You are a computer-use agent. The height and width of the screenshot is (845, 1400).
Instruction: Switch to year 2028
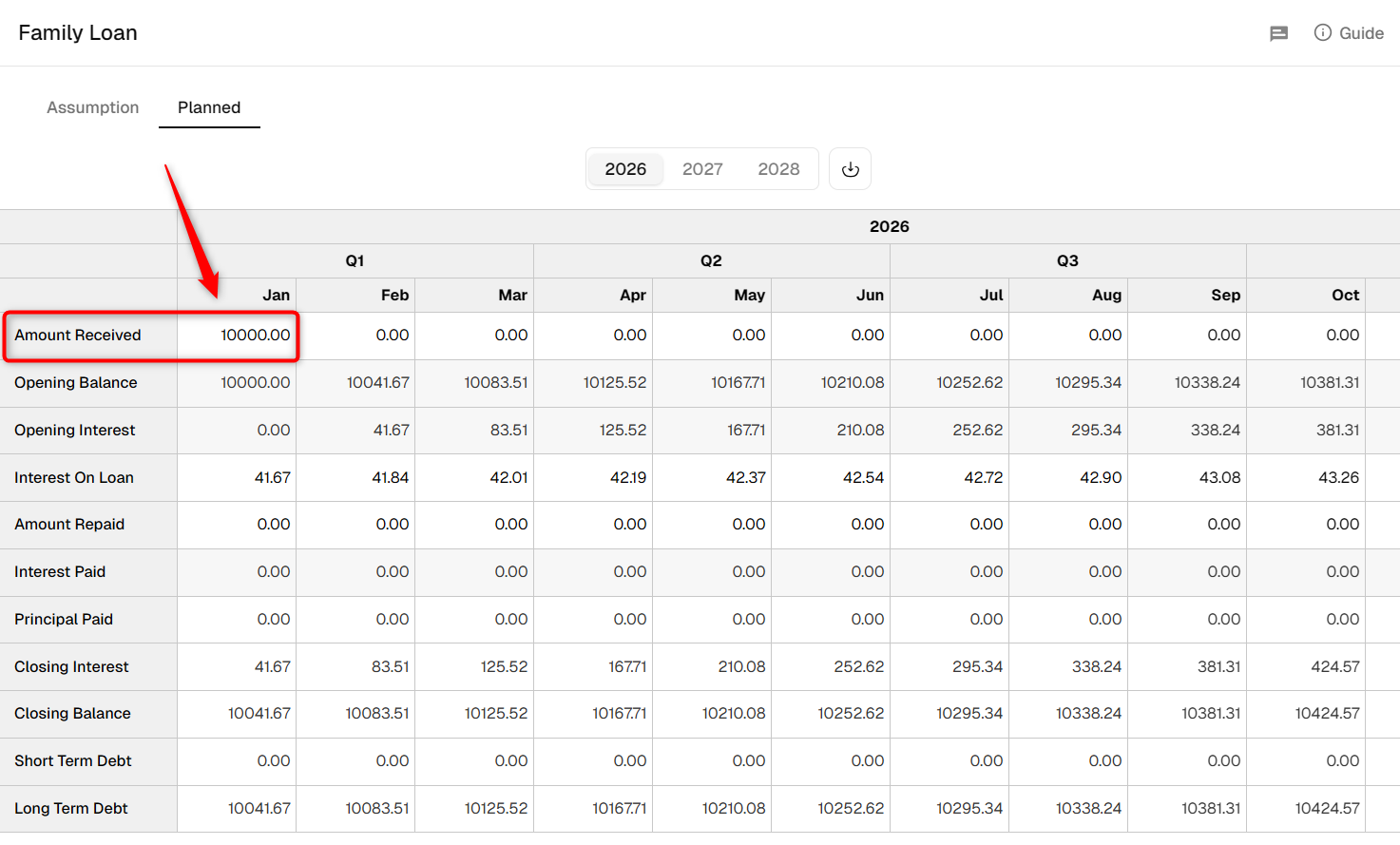click(778, 169)
